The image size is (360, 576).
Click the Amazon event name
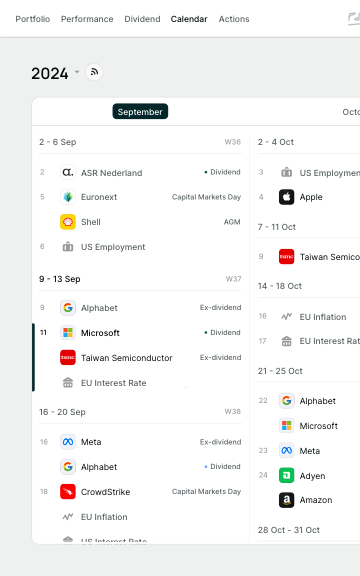316,500
